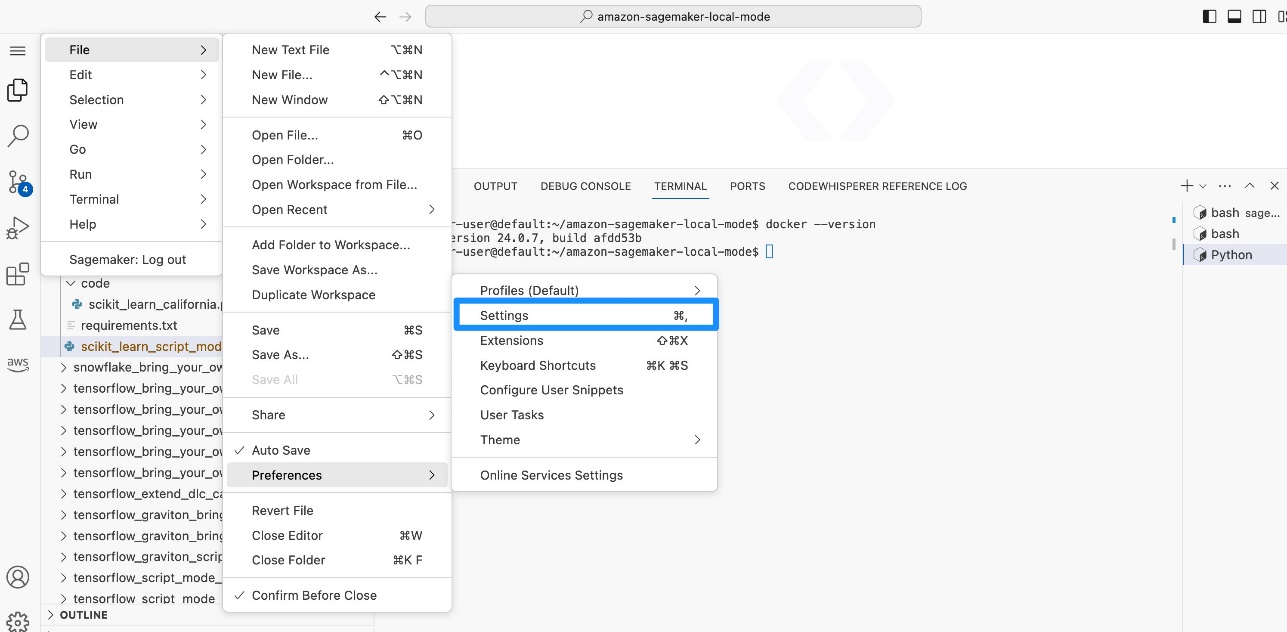Viewport: 1287px width, 632px height.
Task: Open the panel's more actions ellipsis
Action: pyautogui.click(x=1225, y=186)
